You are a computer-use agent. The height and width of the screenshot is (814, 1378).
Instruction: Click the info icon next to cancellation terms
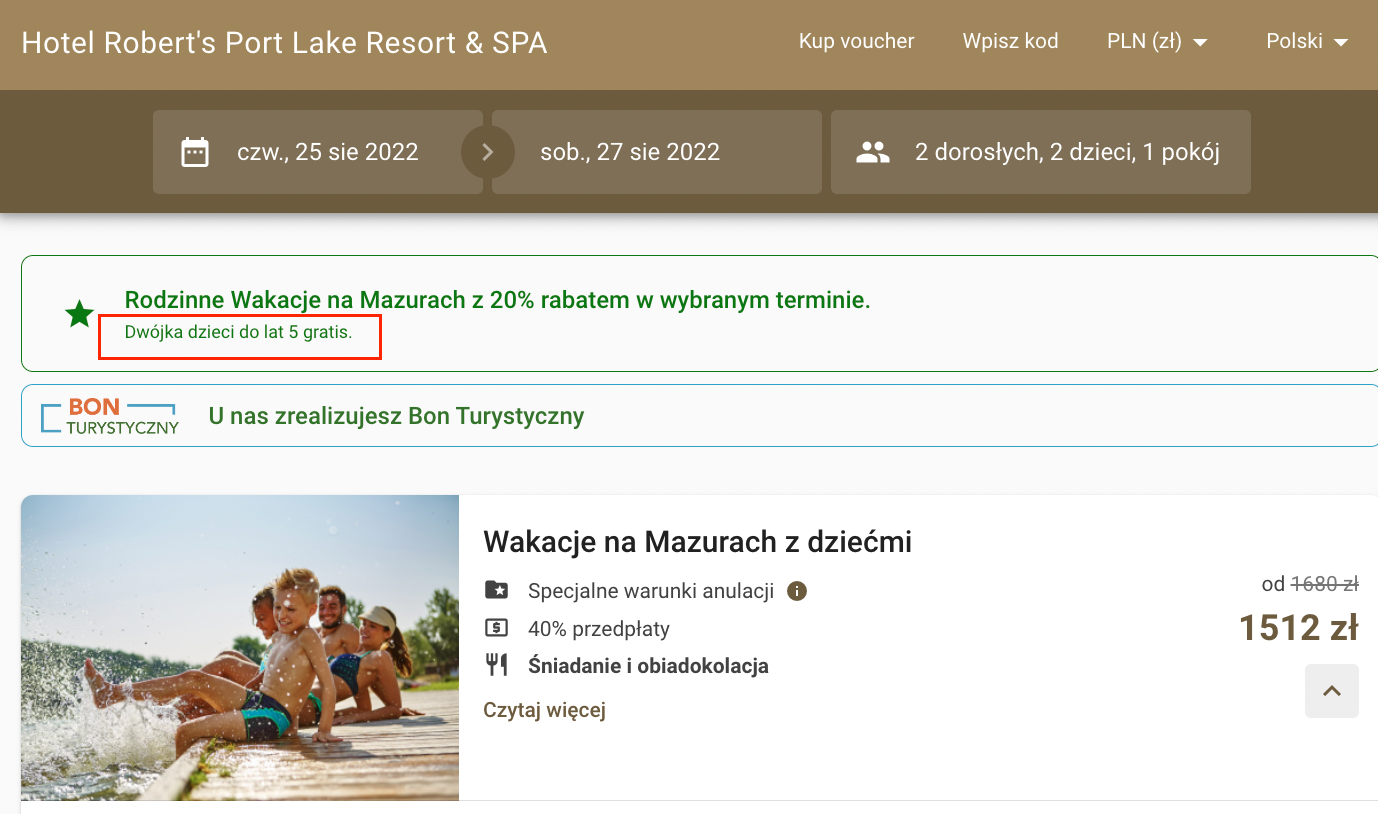(x=797, y=591)
